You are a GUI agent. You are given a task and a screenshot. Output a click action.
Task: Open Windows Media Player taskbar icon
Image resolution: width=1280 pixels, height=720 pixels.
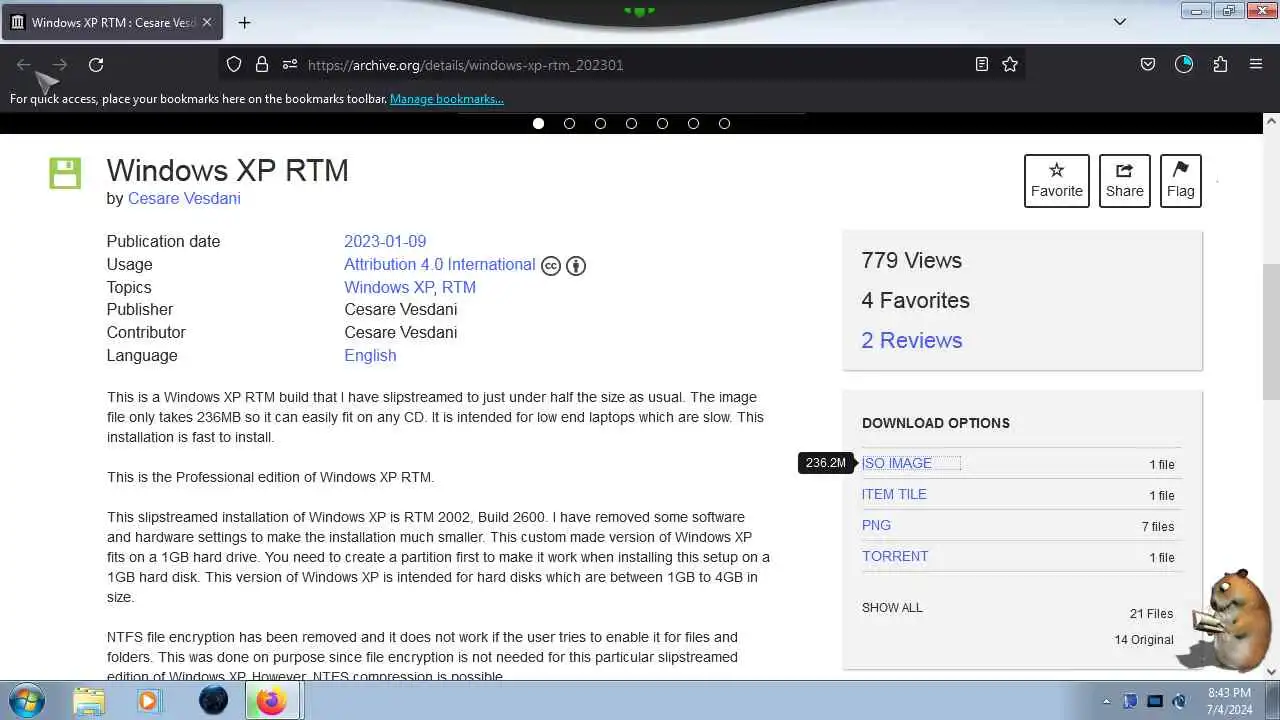coord(149,700)
